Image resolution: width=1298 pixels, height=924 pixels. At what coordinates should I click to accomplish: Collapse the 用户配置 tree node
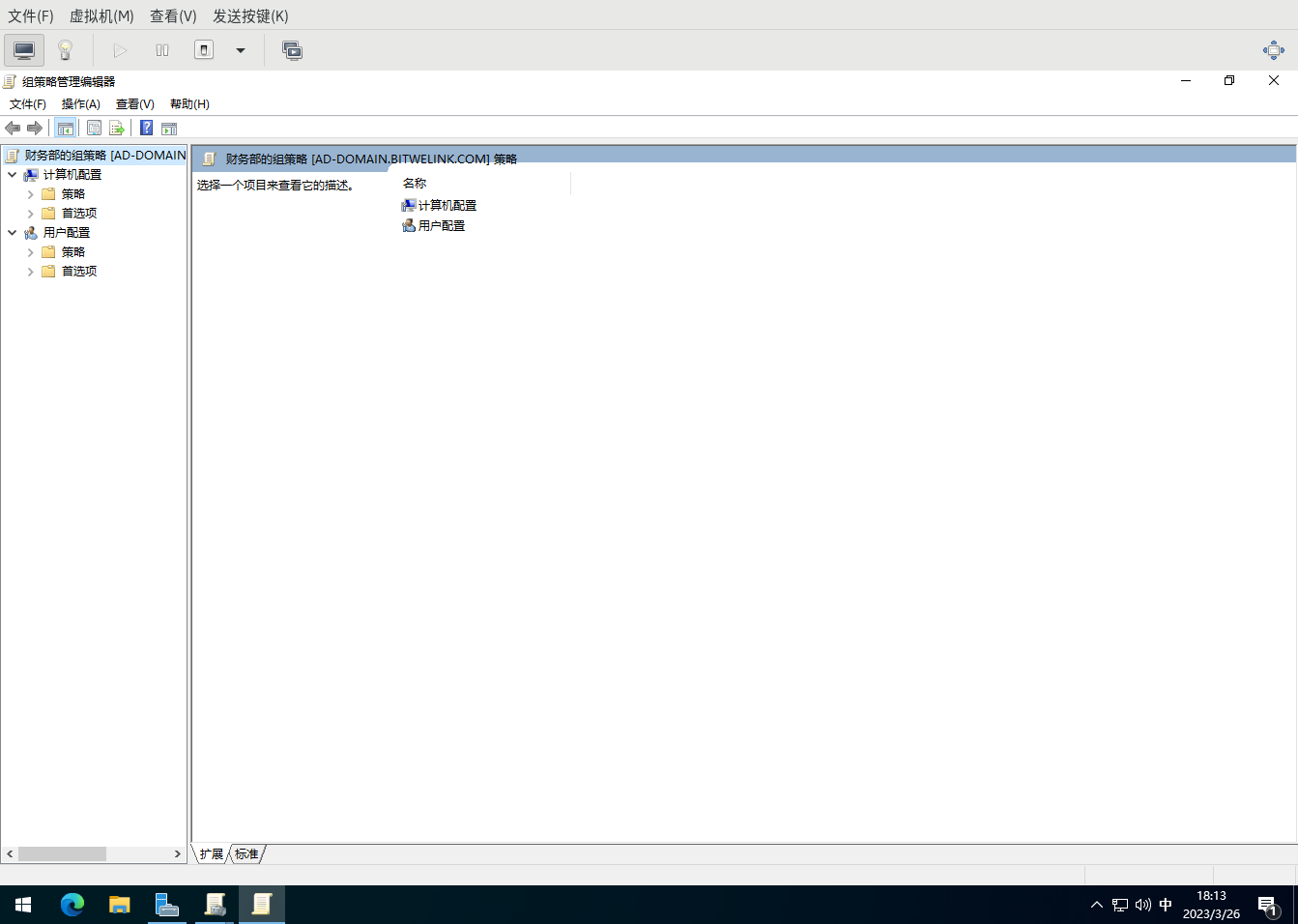coord(12,233)
